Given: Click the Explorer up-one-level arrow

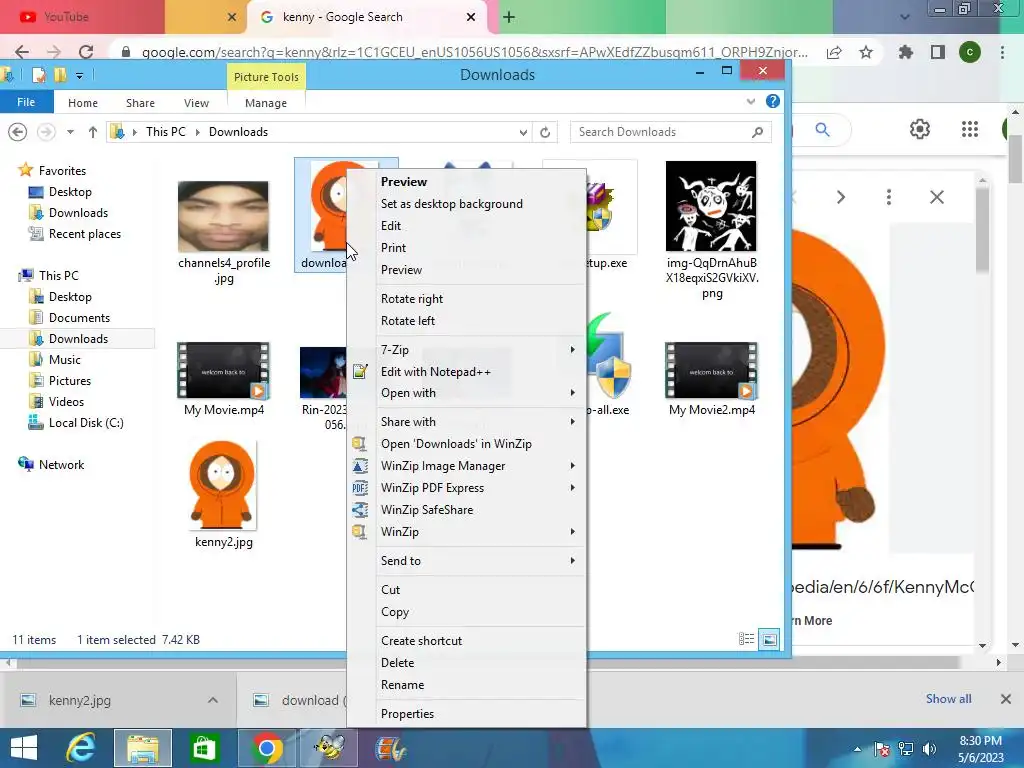Looking at the screenshot, I should coord(93,132).
